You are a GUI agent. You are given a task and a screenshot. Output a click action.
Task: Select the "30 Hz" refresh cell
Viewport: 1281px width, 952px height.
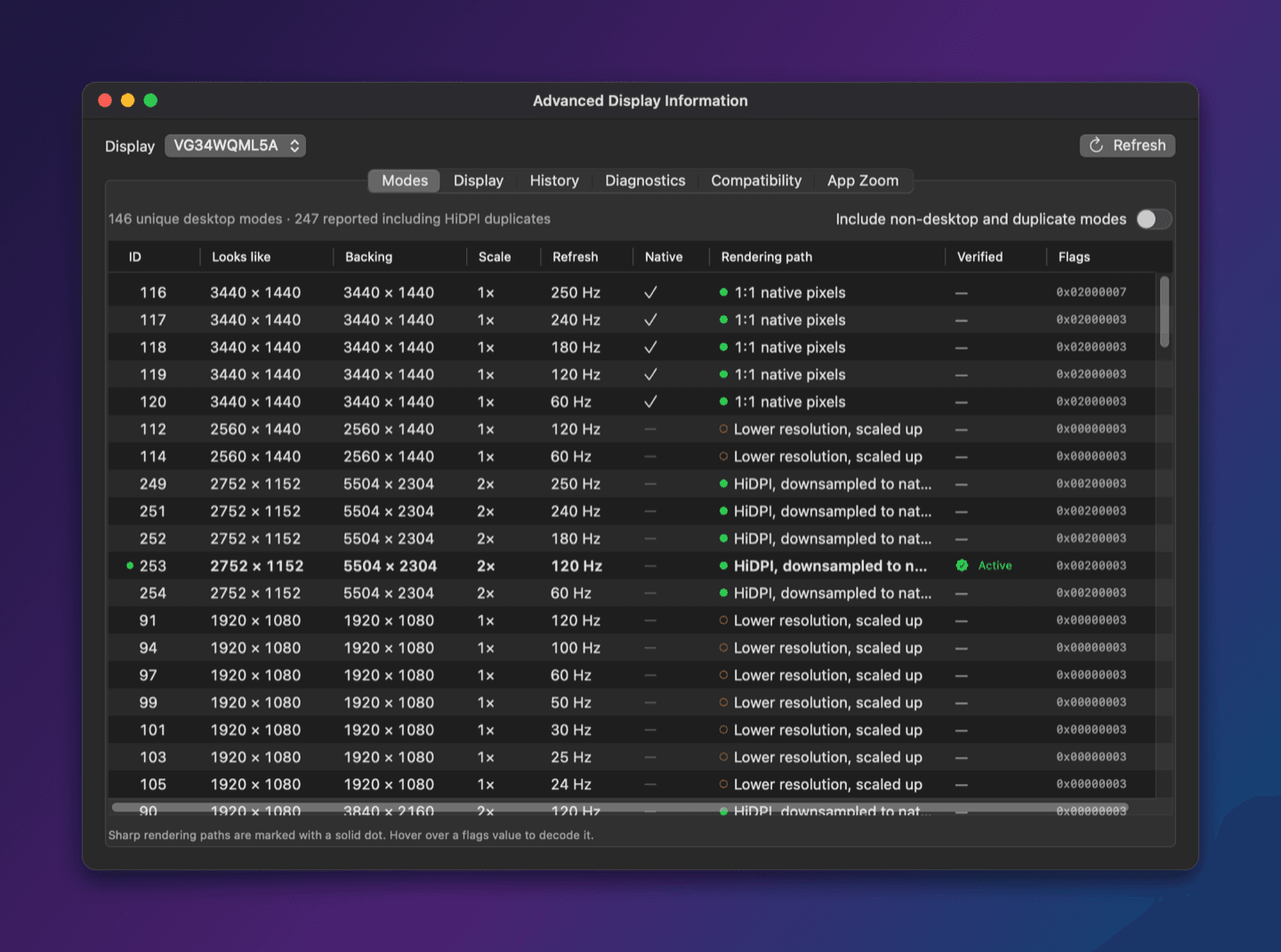571,730
